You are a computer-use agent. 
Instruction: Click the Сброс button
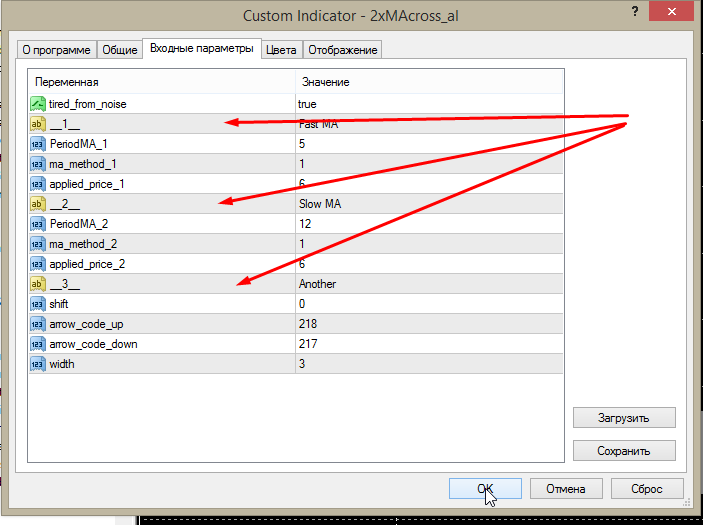point(647,488)
